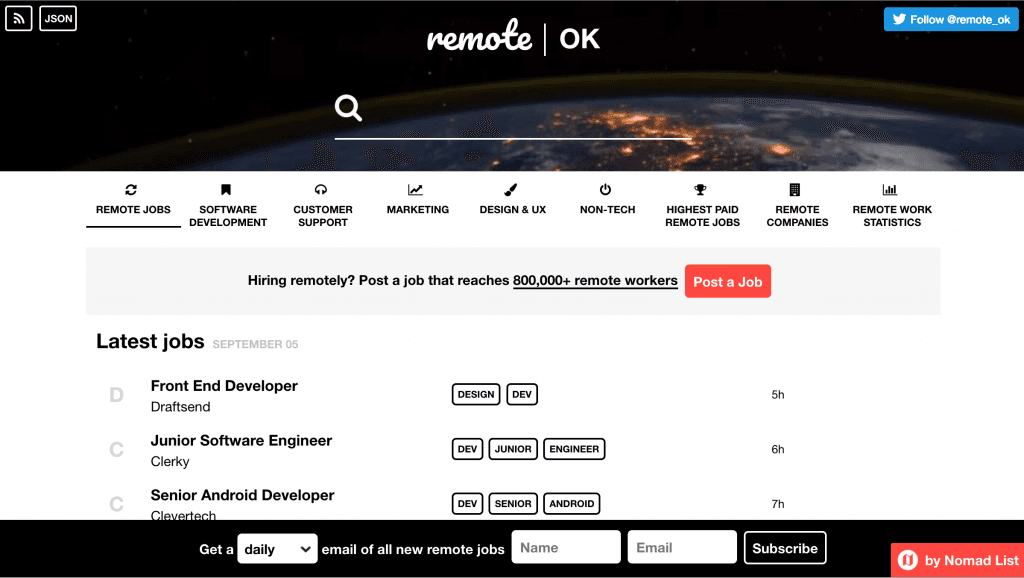
Task: Click the 7h posting time
Action: click(x=778, y=504)
